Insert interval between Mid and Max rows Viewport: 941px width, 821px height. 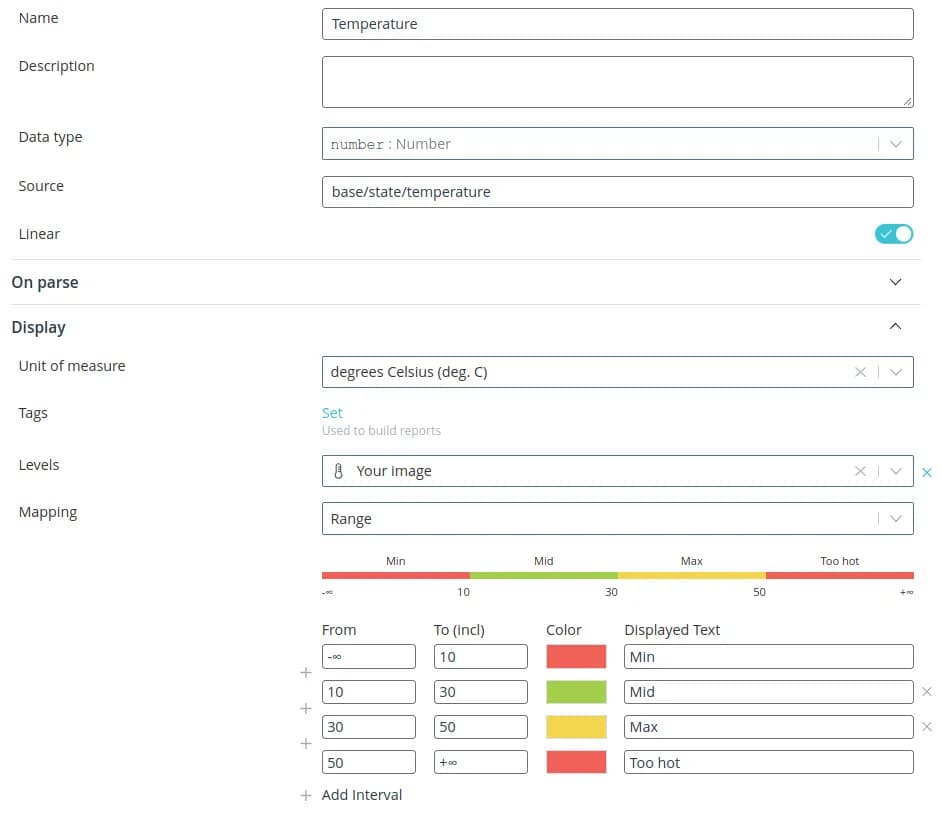pyautogui.click(x=306, y=709)
